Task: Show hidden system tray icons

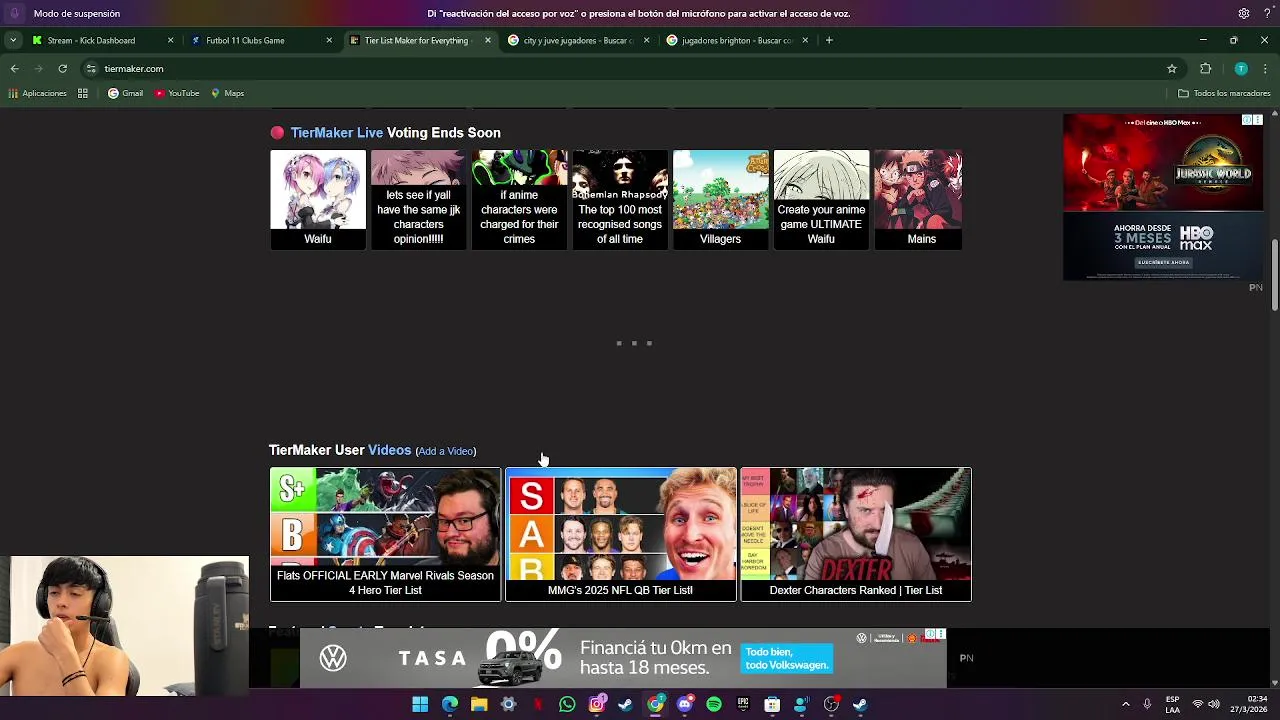Action: (1125, 705)
